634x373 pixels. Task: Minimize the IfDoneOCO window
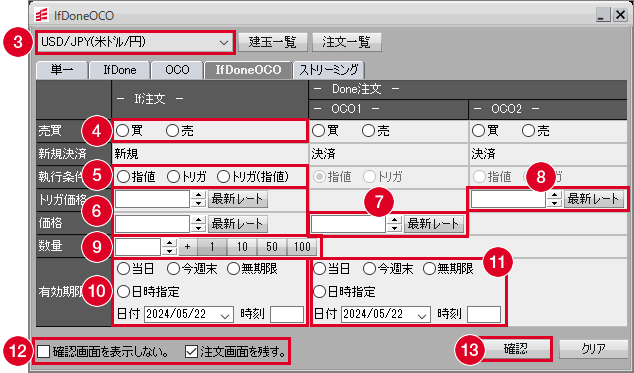pos(603,15)
